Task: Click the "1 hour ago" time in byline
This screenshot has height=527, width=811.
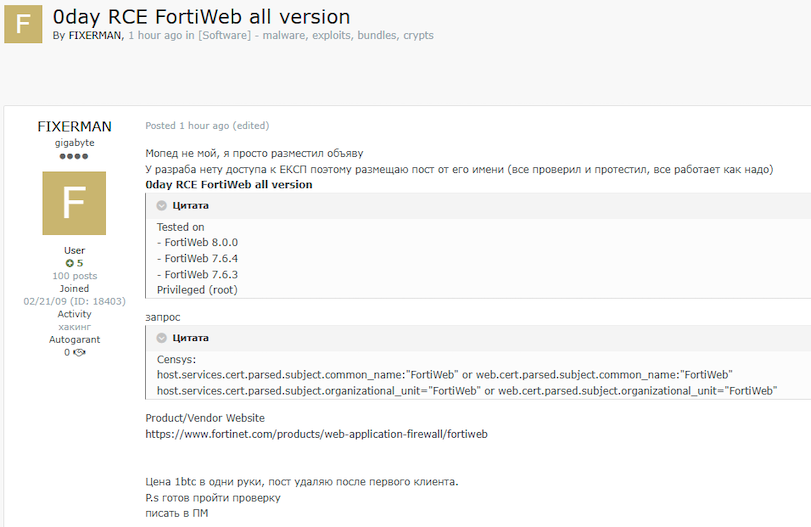Action: click(x=156, y=36)
